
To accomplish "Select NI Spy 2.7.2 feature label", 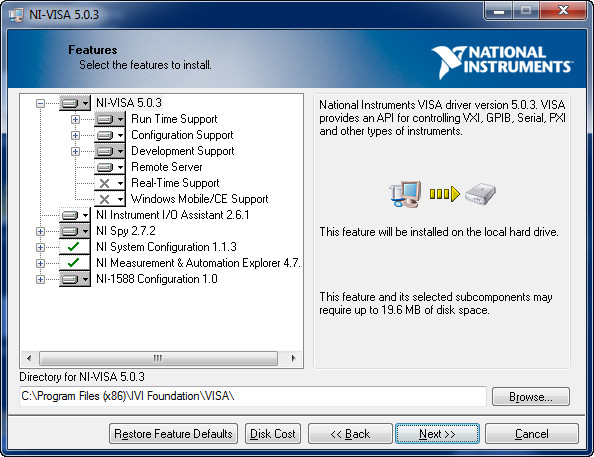I will [126, 231].
